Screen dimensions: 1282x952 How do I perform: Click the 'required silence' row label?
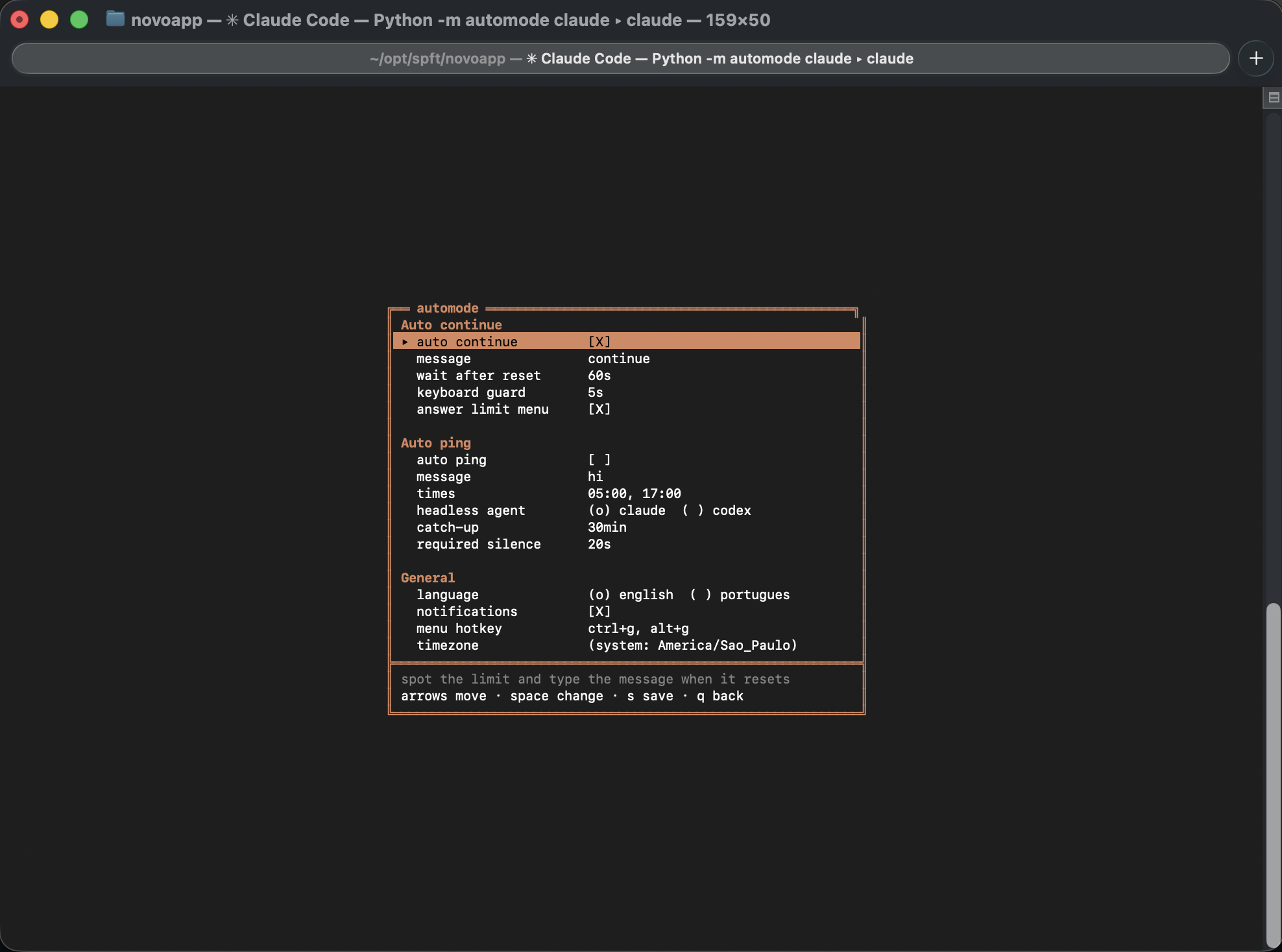(x=479, y=544)
